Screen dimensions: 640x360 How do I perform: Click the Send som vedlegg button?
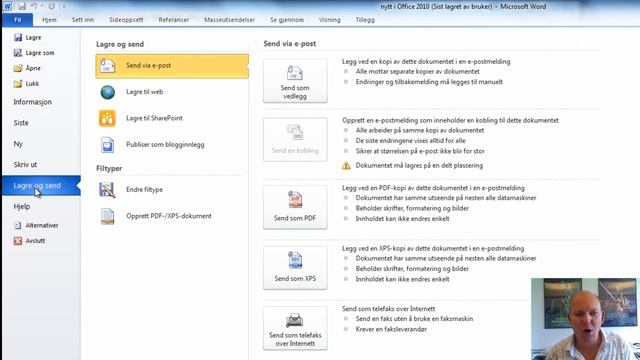(295, 81)
